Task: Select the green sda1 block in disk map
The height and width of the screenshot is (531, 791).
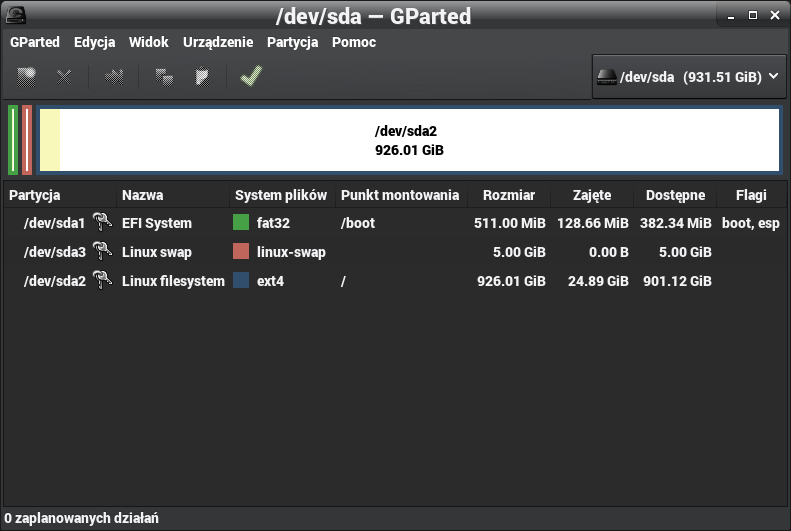Action: [x=13, y=140]
